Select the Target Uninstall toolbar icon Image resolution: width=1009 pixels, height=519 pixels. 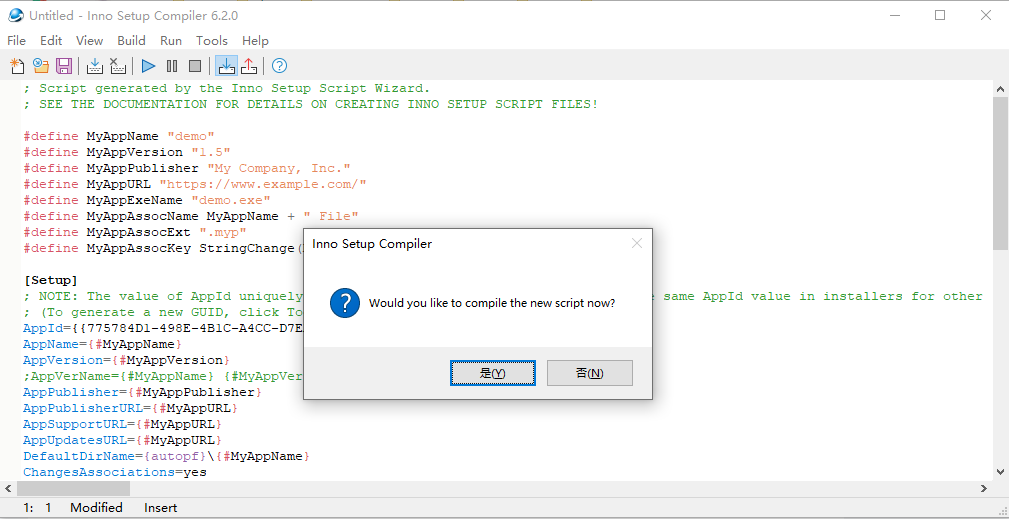click(249, 66)
